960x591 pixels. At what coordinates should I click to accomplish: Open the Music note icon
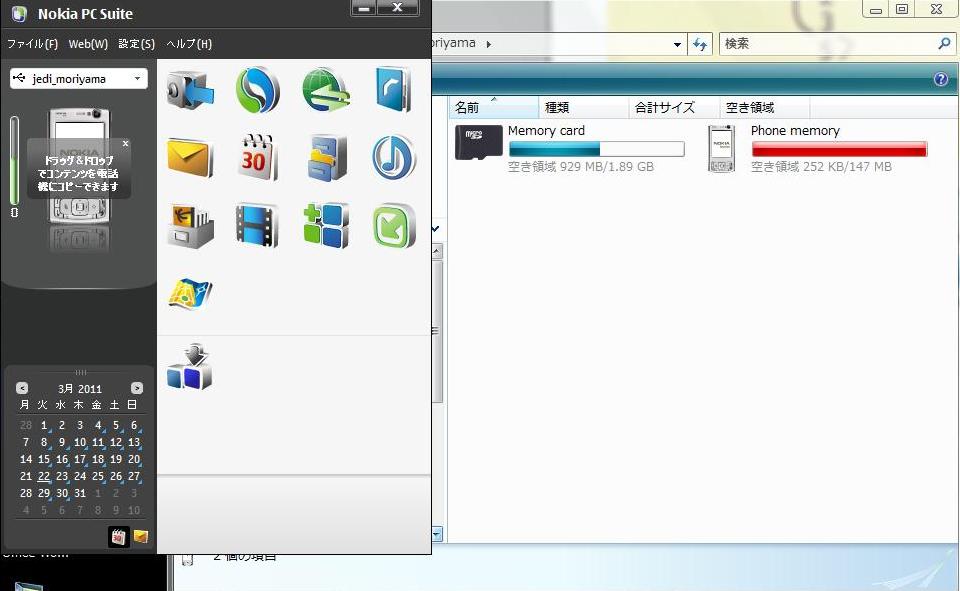coord(394,157)
